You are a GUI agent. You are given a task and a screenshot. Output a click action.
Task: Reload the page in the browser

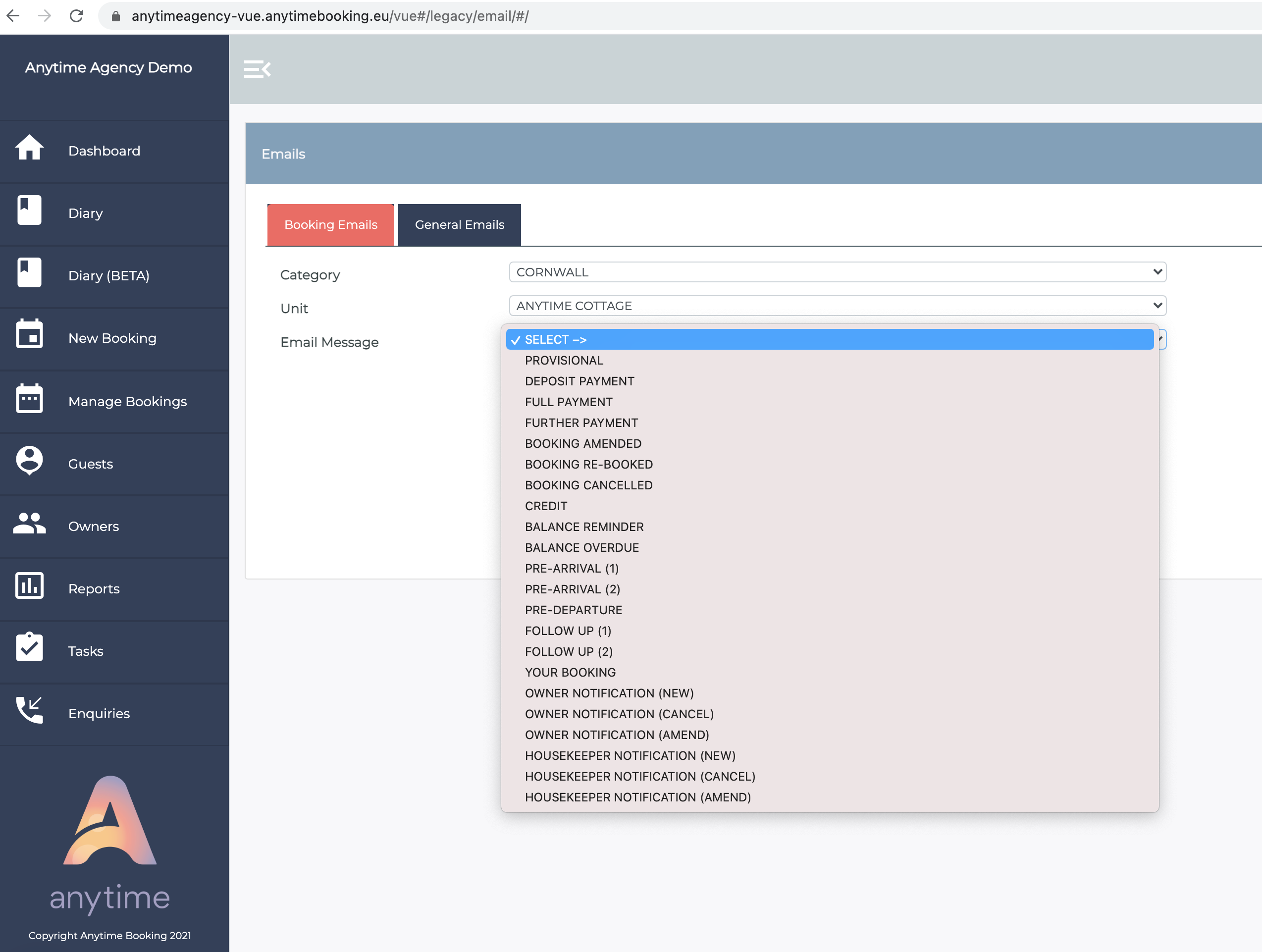click(x=76, y=16)
